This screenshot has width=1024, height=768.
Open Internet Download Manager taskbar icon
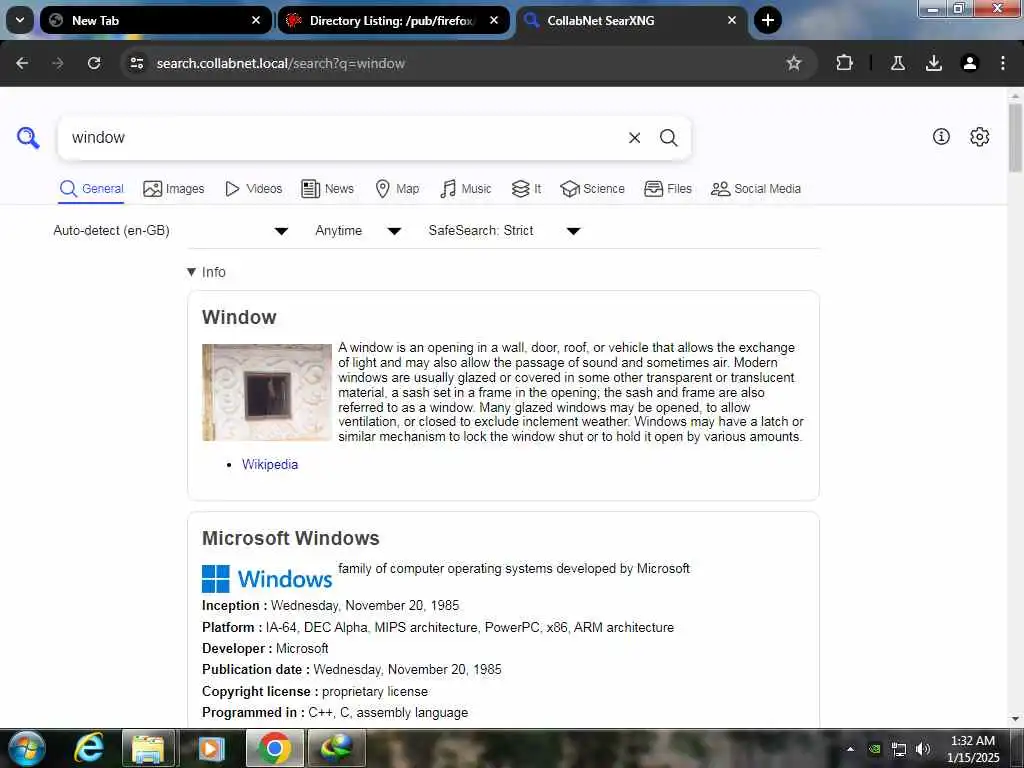coord(336,748)
